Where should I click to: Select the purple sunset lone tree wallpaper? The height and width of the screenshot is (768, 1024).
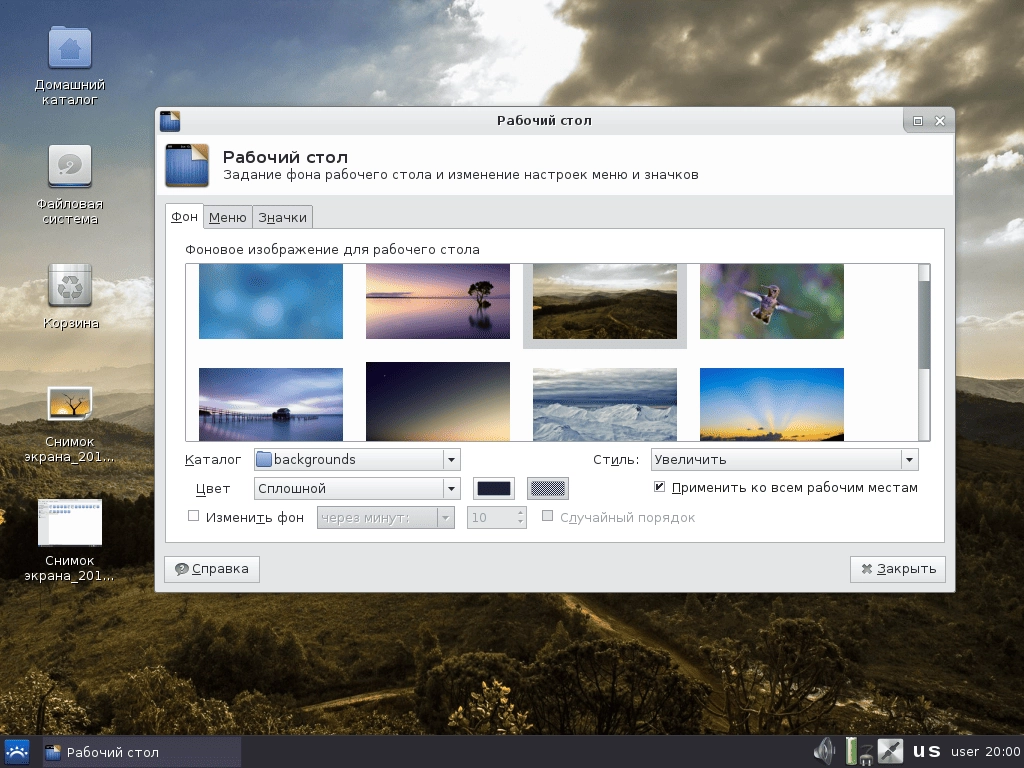[x=438, y=301]
